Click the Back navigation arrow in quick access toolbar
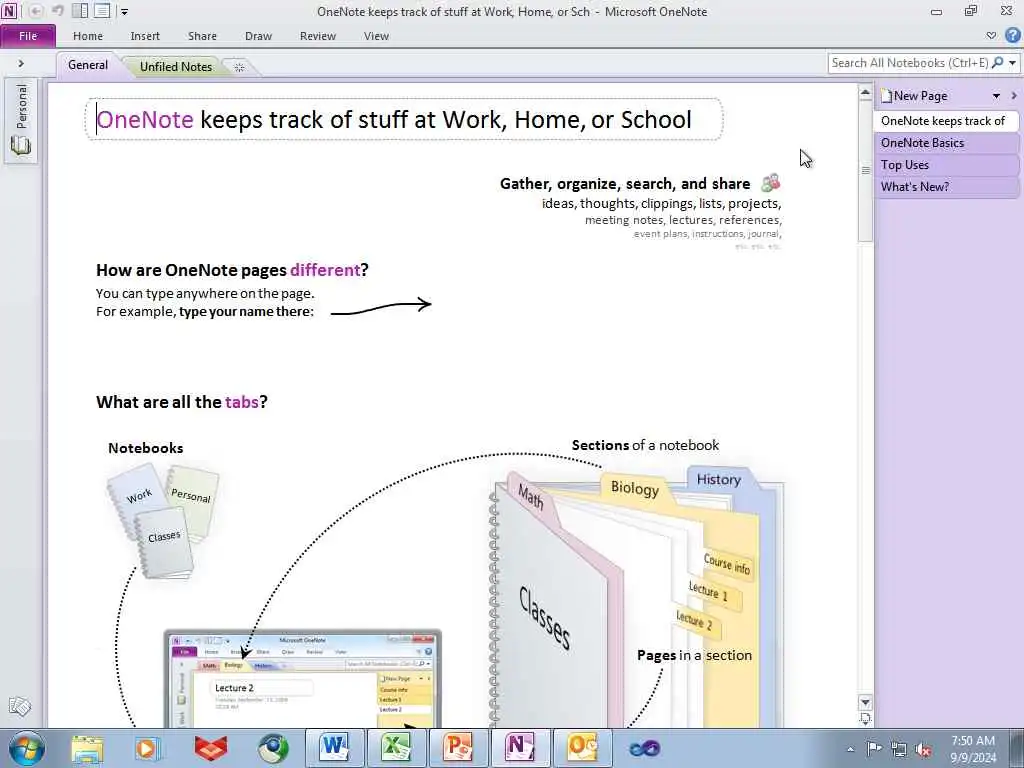 pyautogui.click(x=35, y=10)
